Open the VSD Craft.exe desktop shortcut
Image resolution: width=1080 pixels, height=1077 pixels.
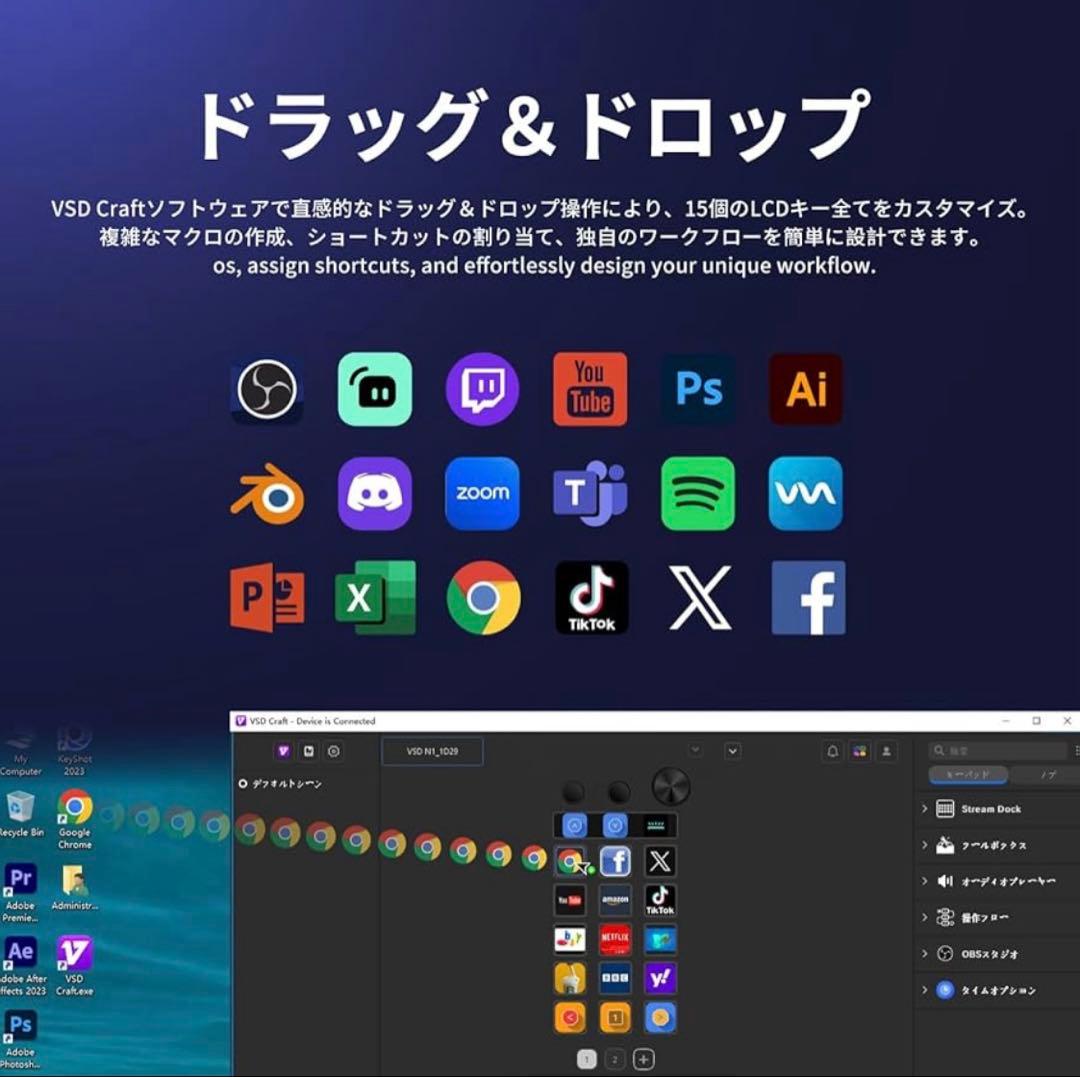click(x=74, y=965)
